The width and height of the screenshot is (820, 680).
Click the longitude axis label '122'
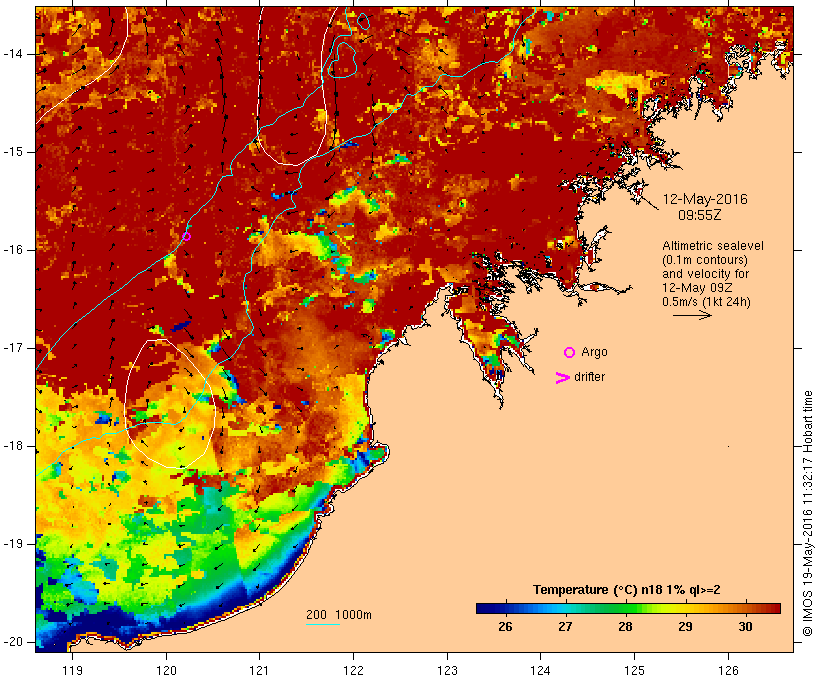click(354, 670)
